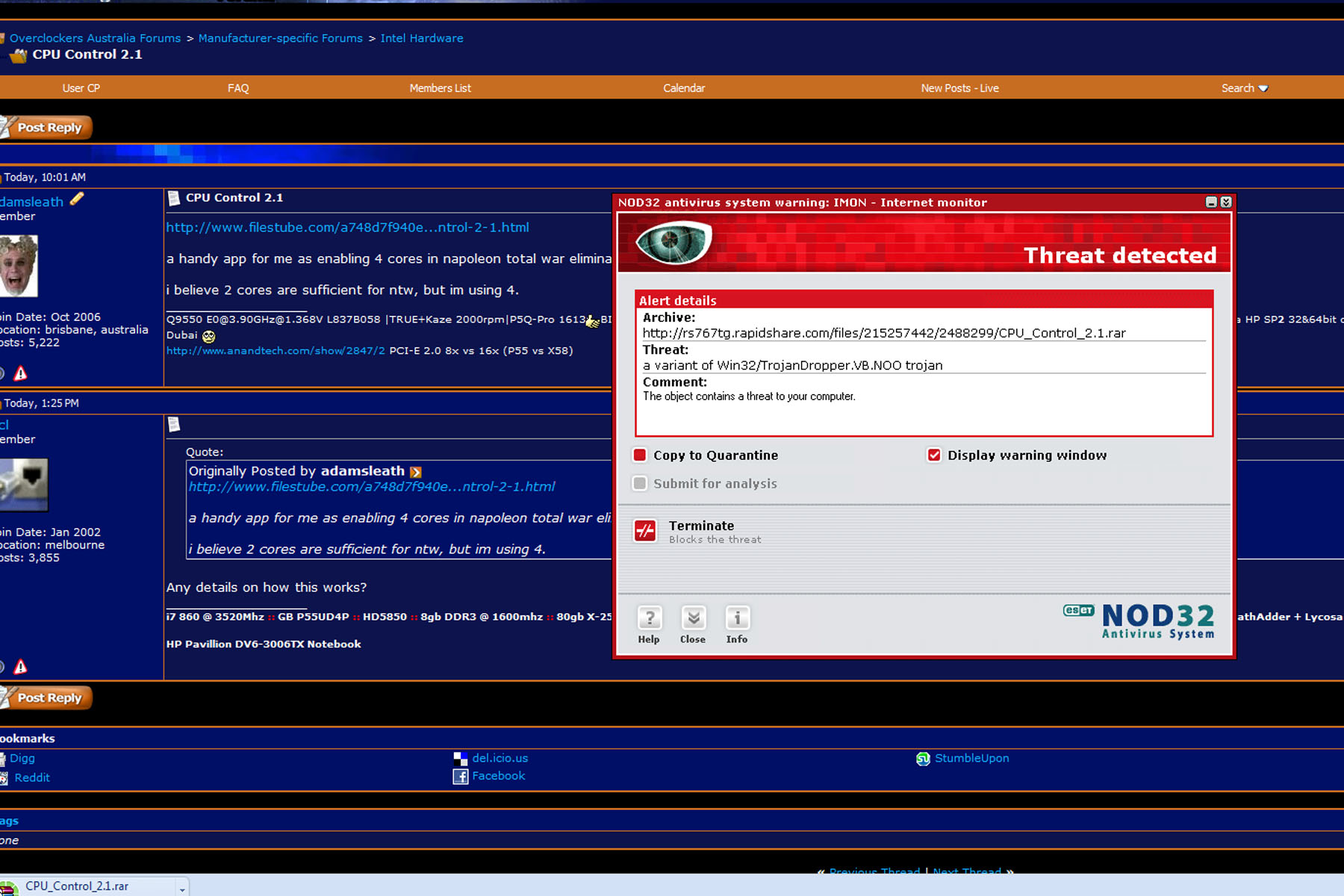This screenshot has width=1344, height=896.
Task: Click Next Thread link
Action: tap(967, 871)
